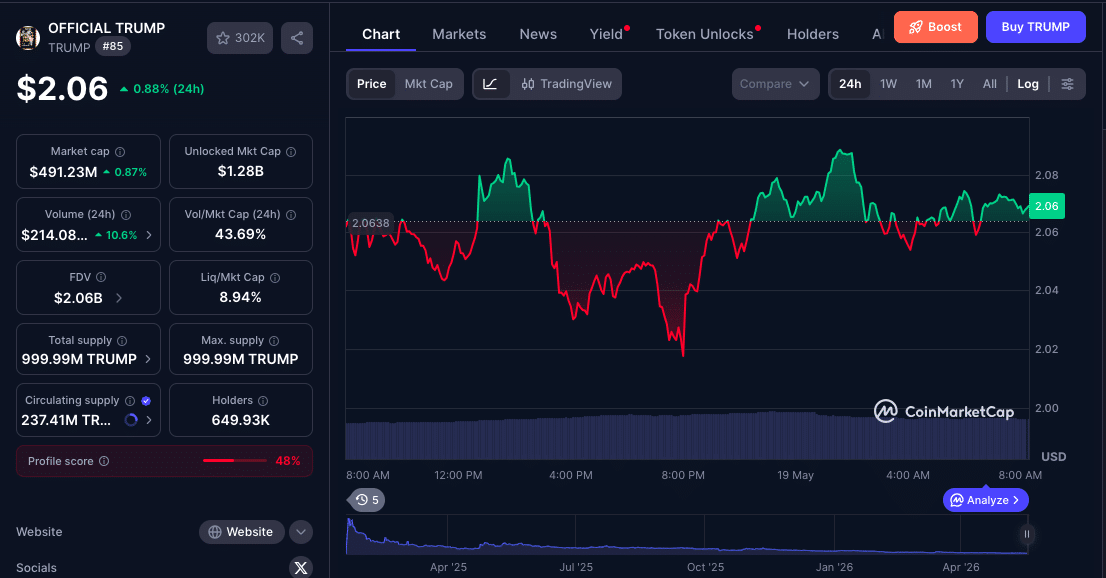Select 1Y time range
The height and width of the screenshot is (578, 1106).
[956, 84]
